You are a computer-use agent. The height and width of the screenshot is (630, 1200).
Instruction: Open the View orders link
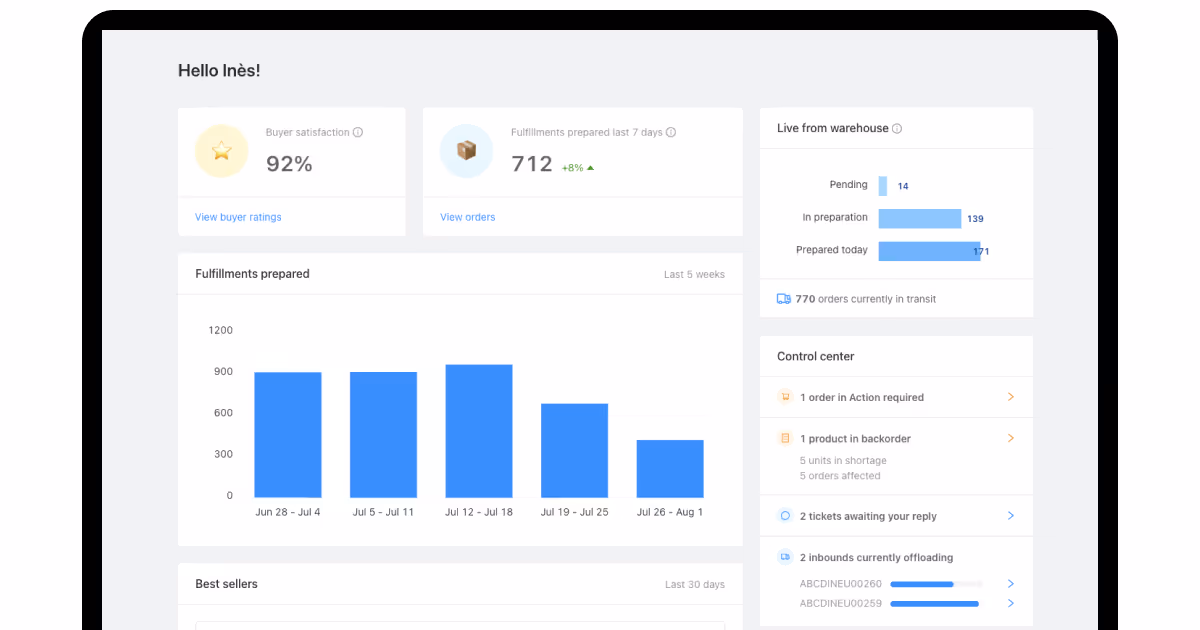(468, 217)
